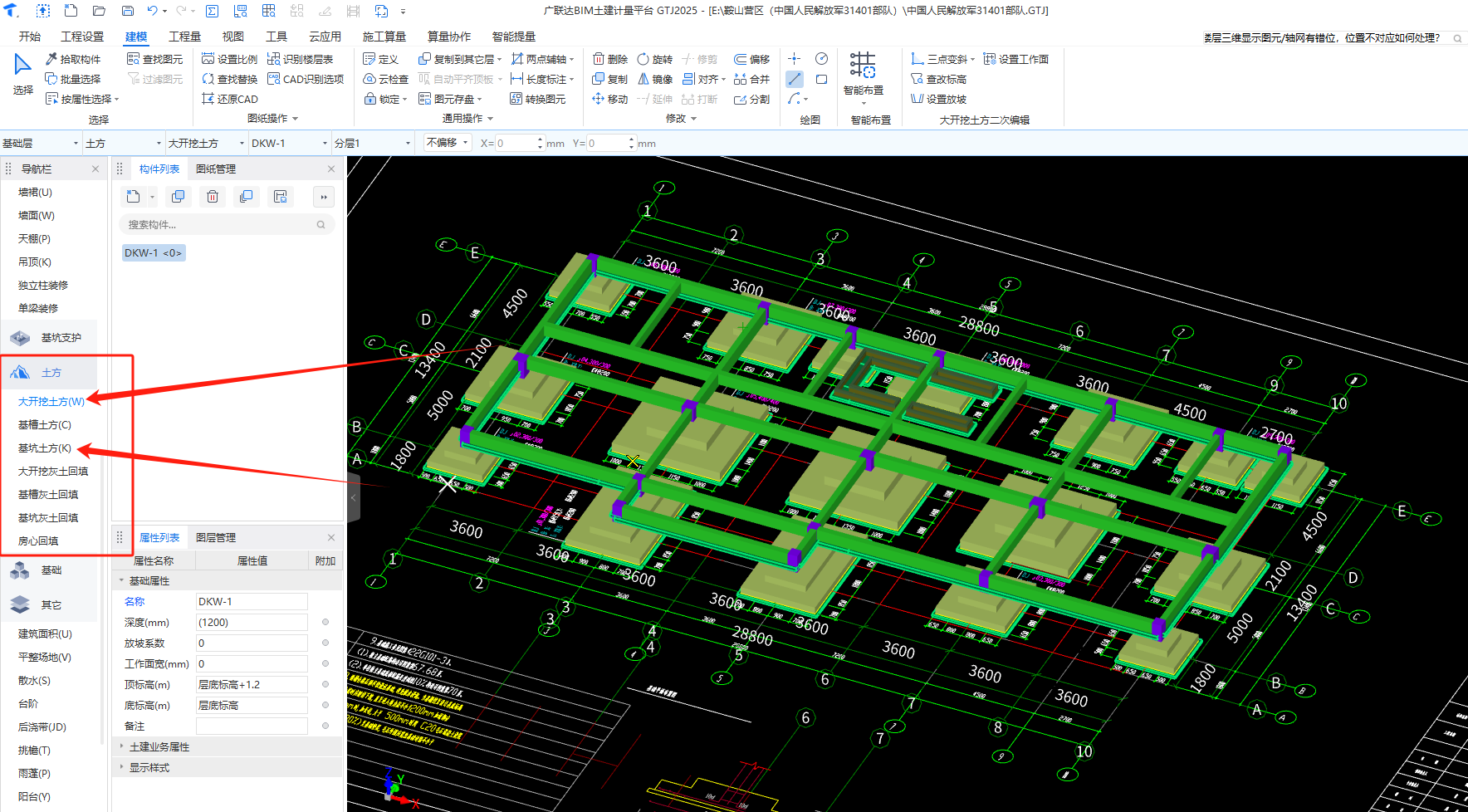1468x812 pixels.
Task: Open the 基坑支护 navigation group
Action: (48, 337)
